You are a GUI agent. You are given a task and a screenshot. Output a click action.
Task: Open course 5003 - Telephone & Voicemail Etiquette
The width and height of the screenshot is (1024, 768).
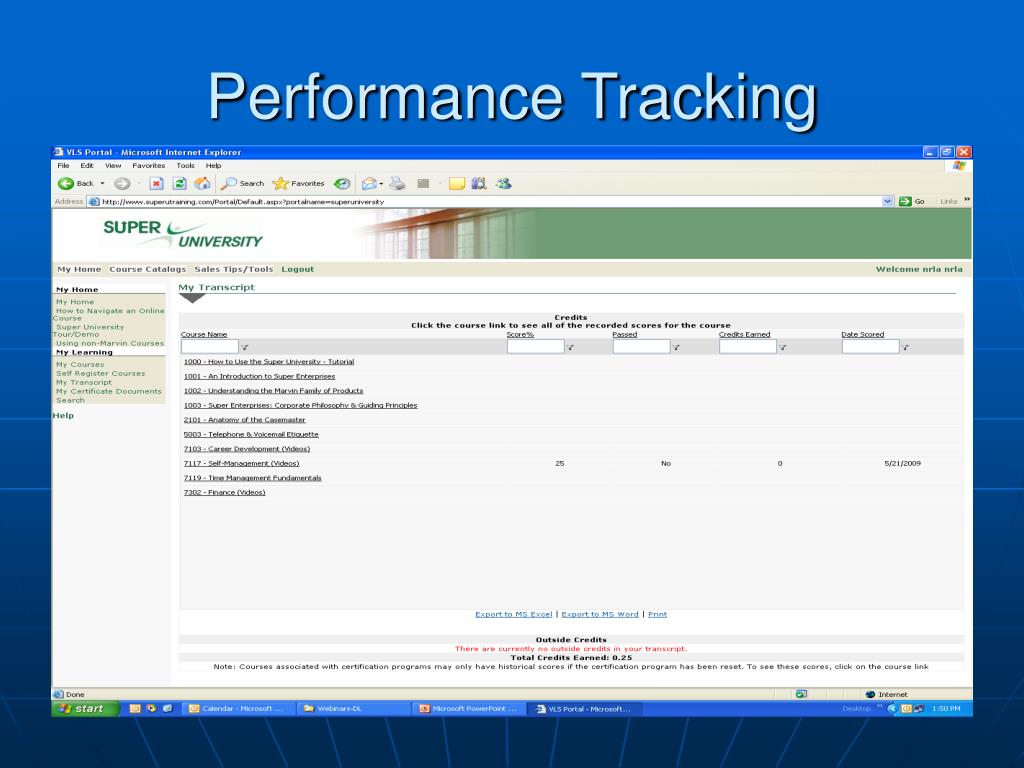pos(251,434)
